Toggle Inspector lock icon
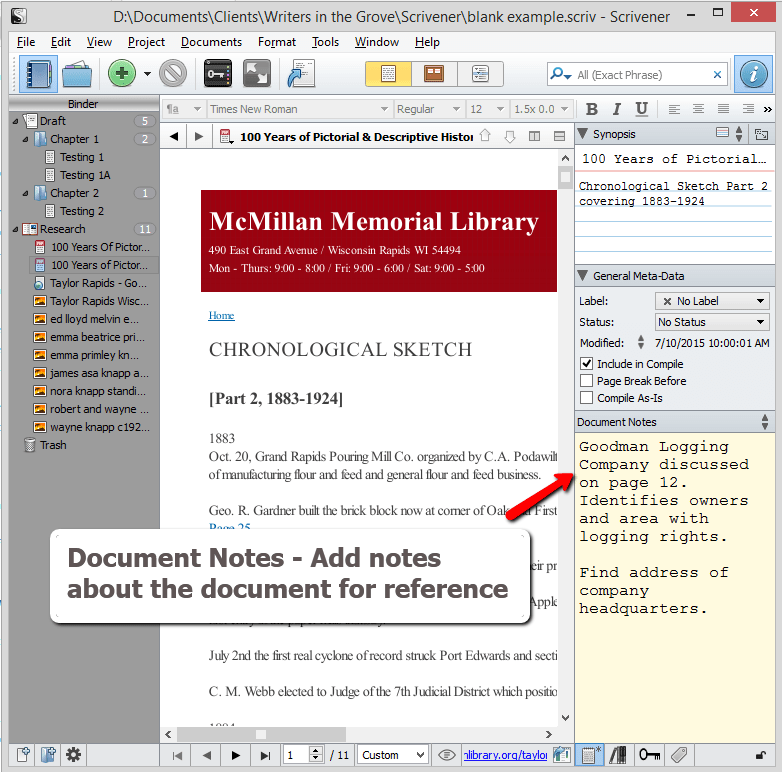Image resolution: width=782 pixels, height=772 pixels. 761,755
